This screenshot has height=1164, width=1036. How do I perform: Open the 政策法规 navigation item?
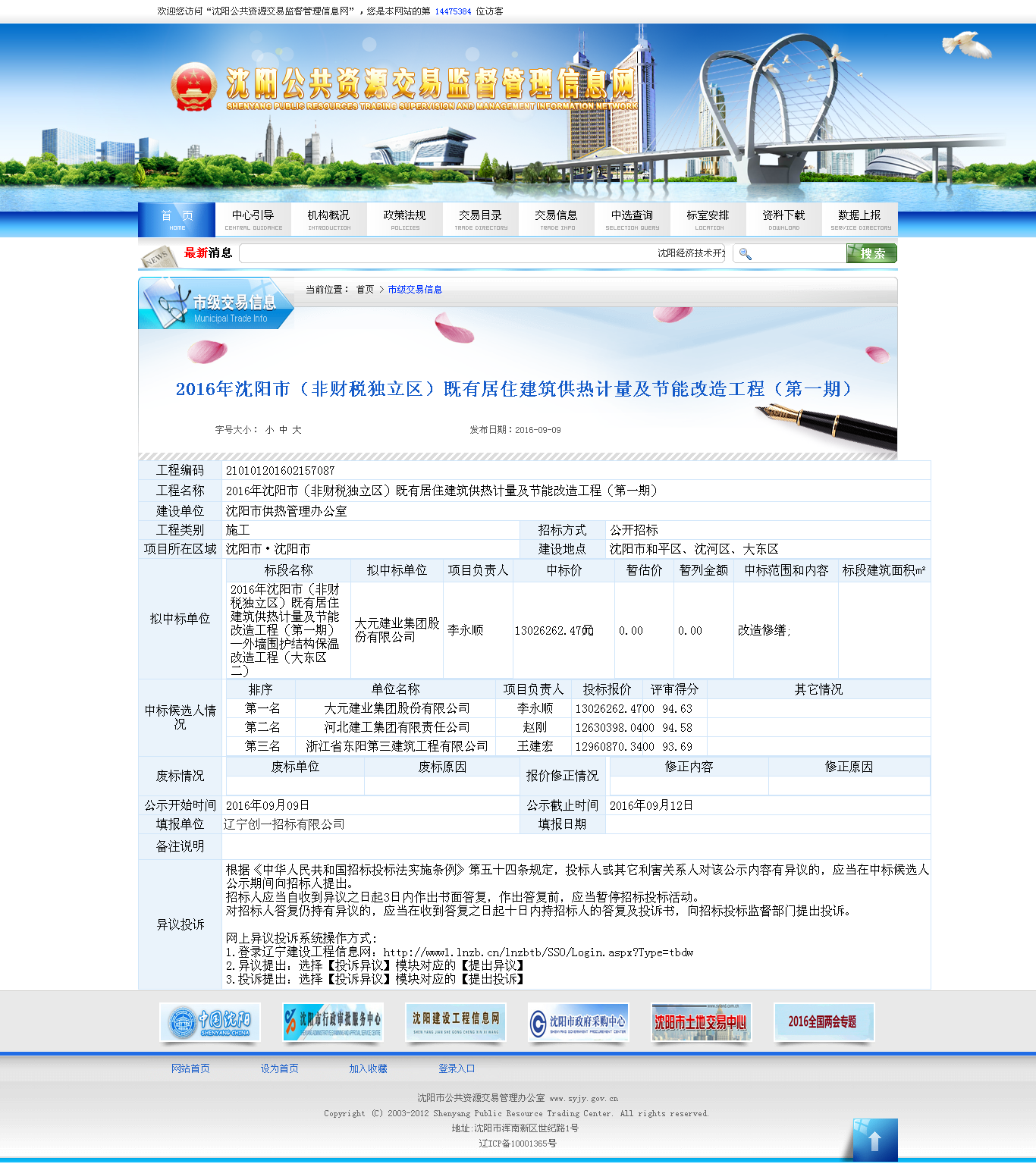click(x=405, y=220)
